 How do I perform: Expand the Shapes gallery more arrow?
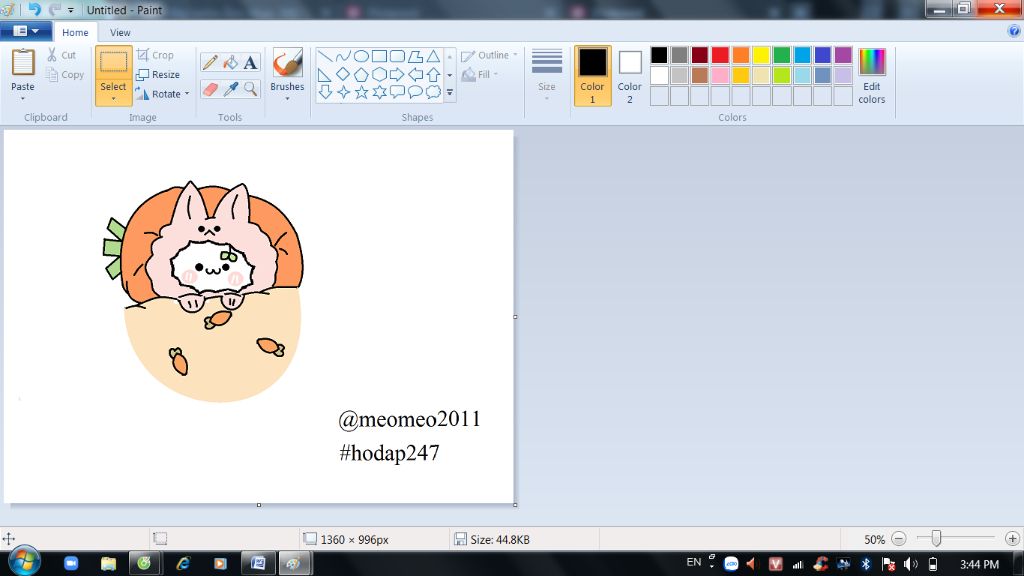click(449, 93)
